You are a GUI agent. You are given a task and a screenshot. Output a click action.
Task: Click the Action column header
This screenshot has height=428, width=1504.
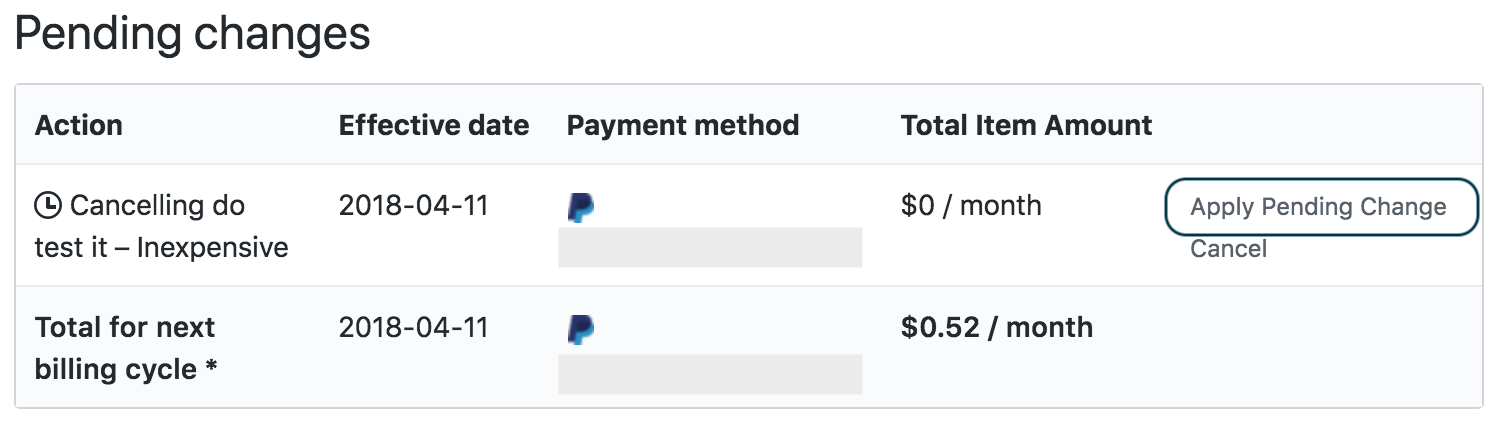[79, 126]
